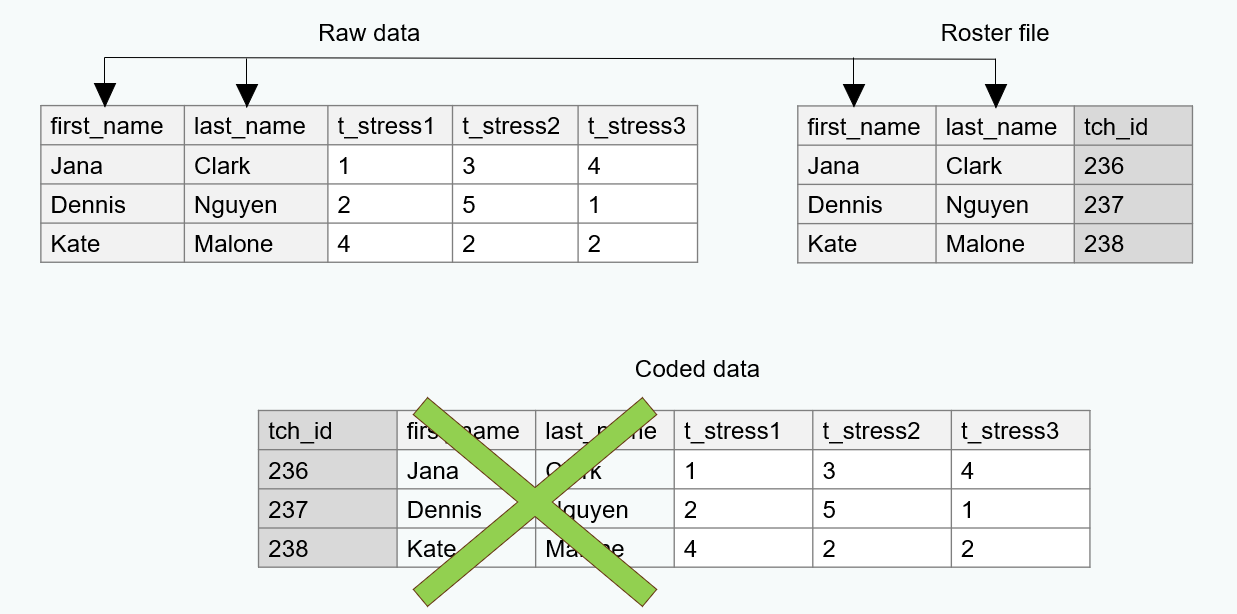Click arrowhead pointing to Roster file last_name column
Screen dimensions: 1237x614
click(995, 95)
